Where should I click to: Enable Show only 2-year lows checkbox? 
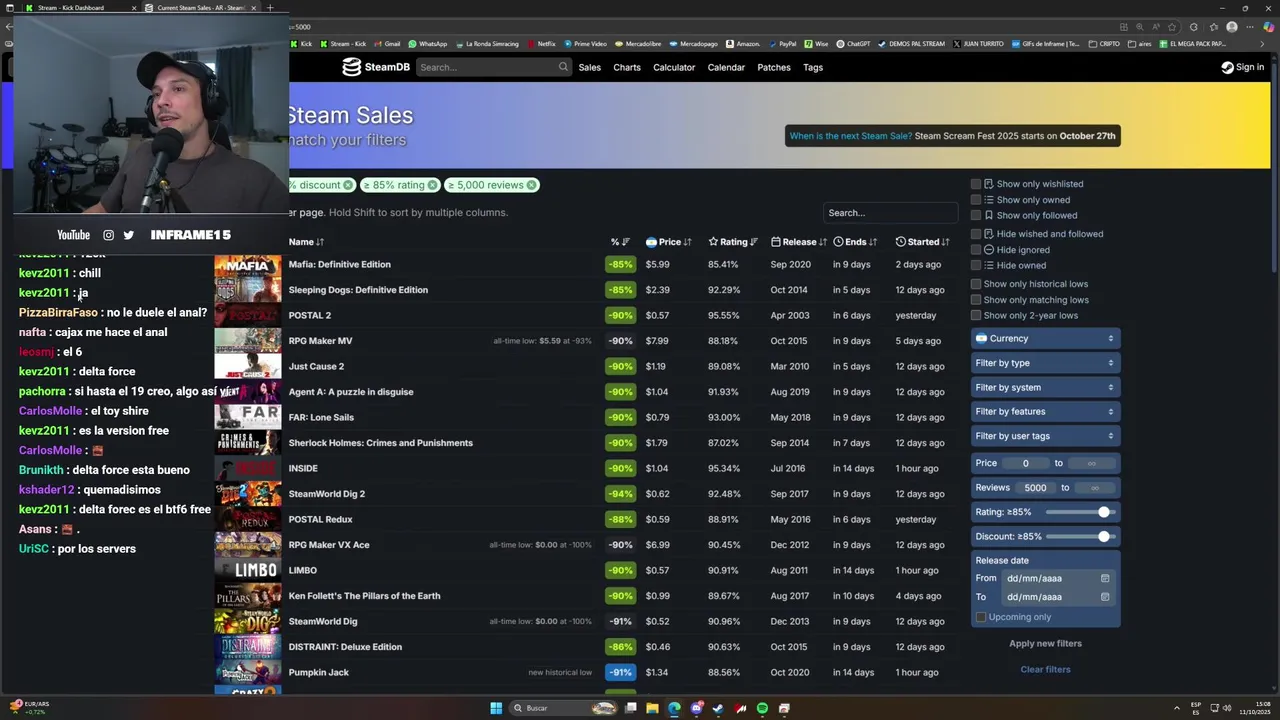click(976, 315)
